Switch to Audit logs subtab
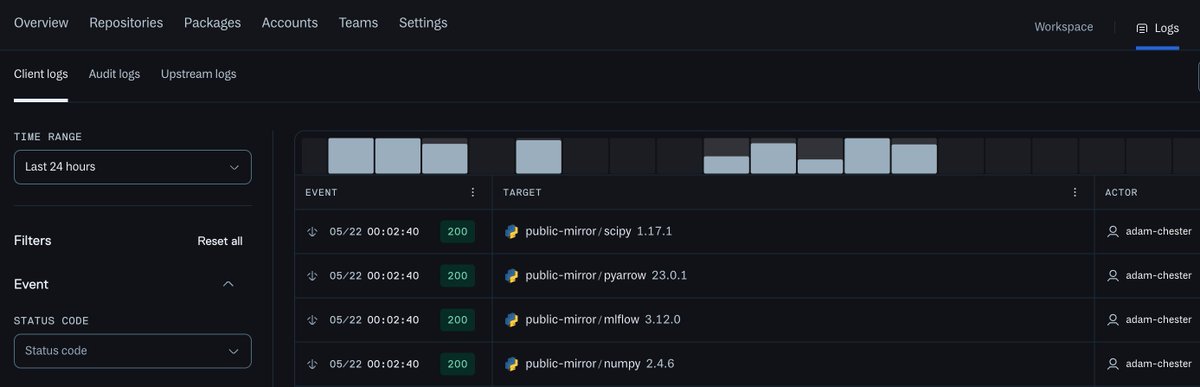The image size is (1200, 387). pyautogui.click(x=114, y=74)
